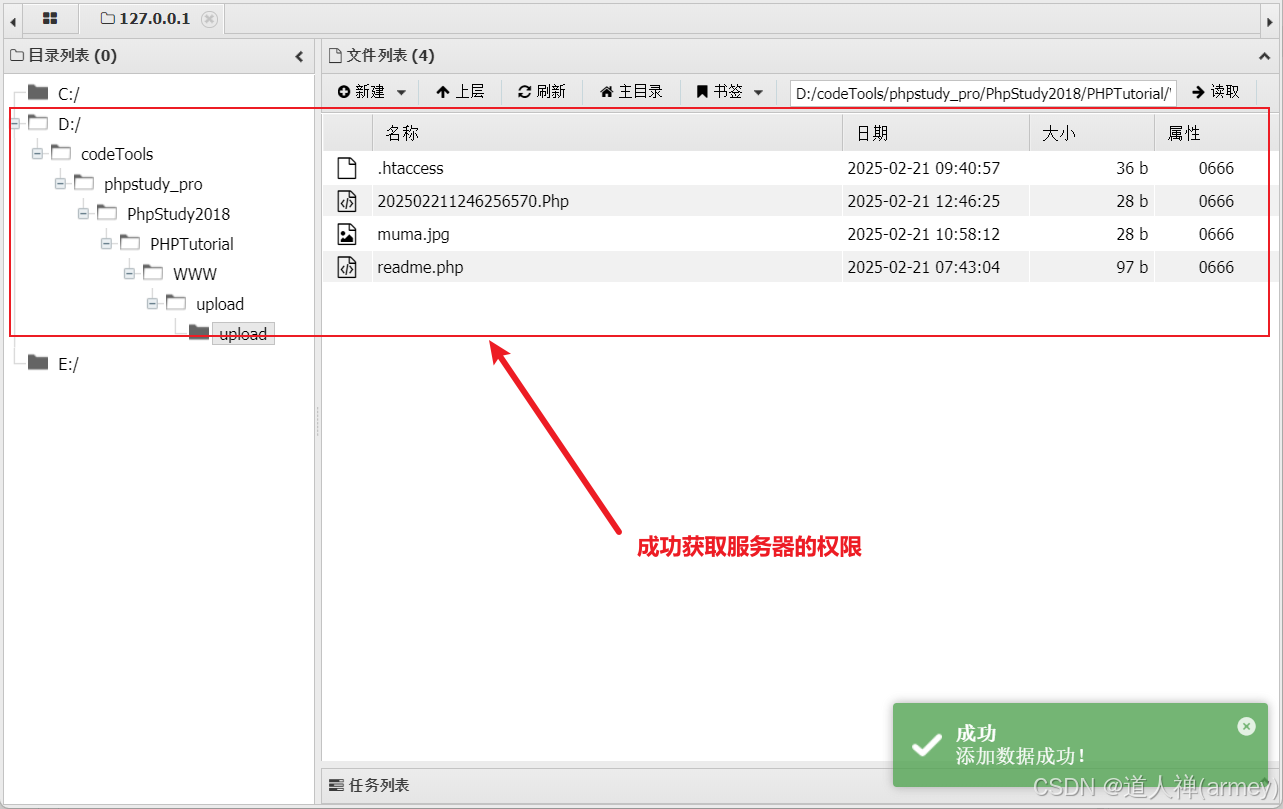
Task: Click the .htaccess file icon
Action: (x=347, y=168)
